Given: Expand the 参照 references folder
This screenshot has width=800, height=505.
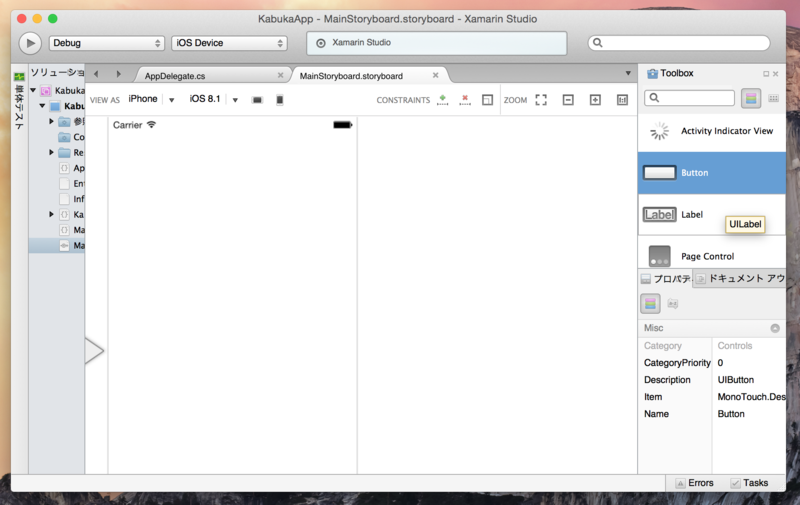Looking at the screenshot, I should pyautogui.click(x=51, y=121).
